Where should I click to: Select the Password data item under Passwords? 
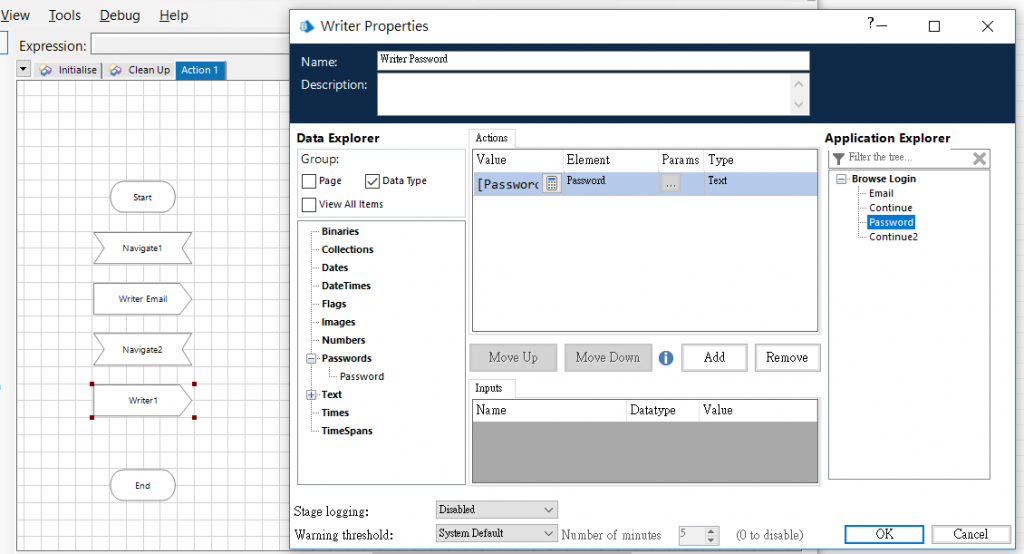(362, 376)
